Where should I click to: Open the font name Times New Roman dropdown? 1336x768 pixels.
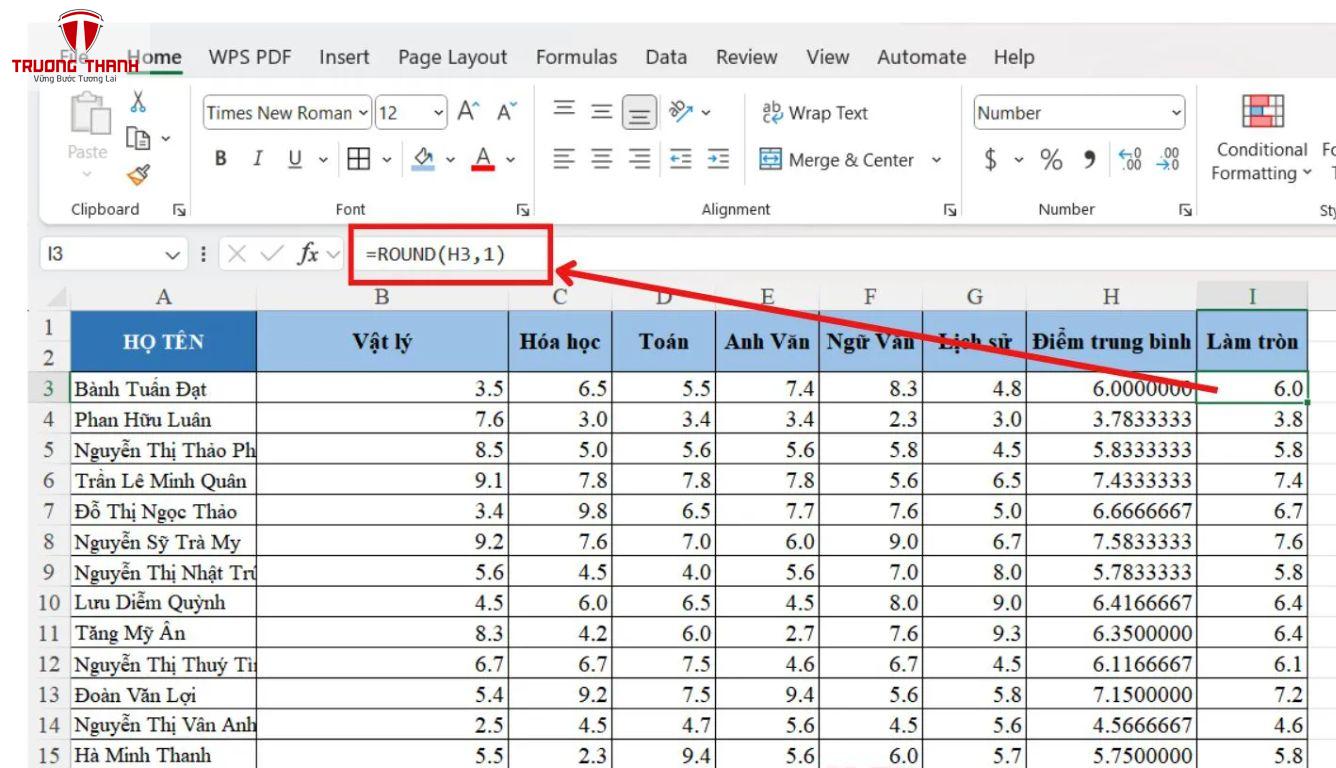click(363, 113)
